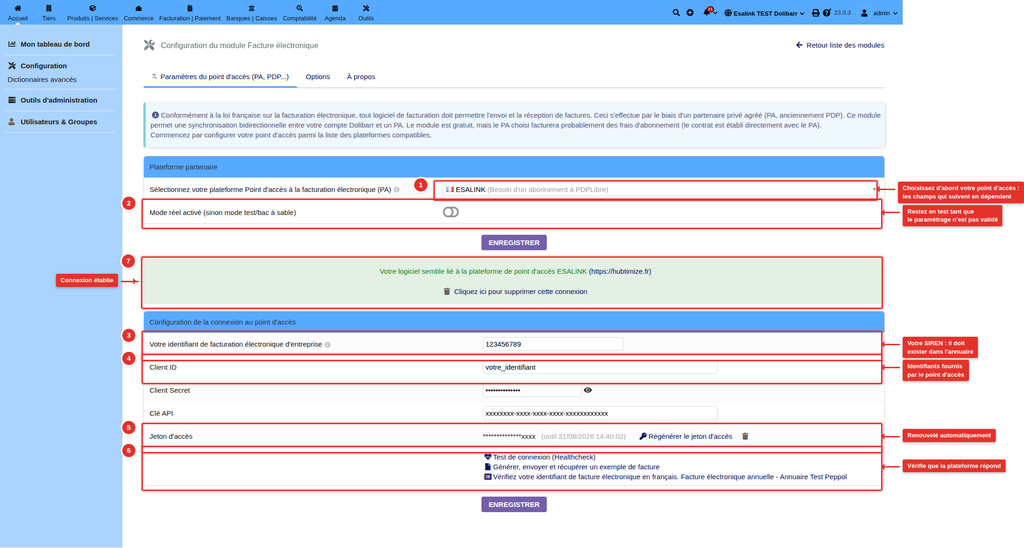Click the https://hubtimize.fr text
The image size is (1024, 548).
point(620,272)
